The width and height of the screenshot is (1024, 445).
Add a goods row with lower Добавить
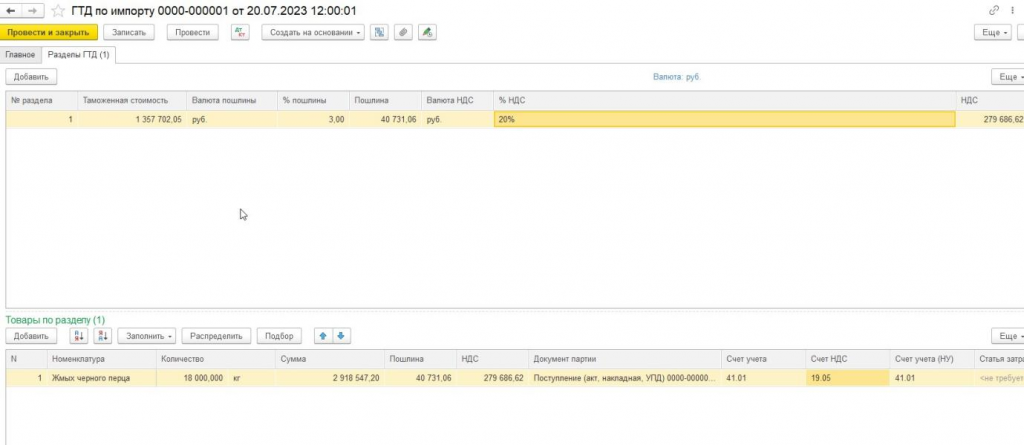point(31,336)
